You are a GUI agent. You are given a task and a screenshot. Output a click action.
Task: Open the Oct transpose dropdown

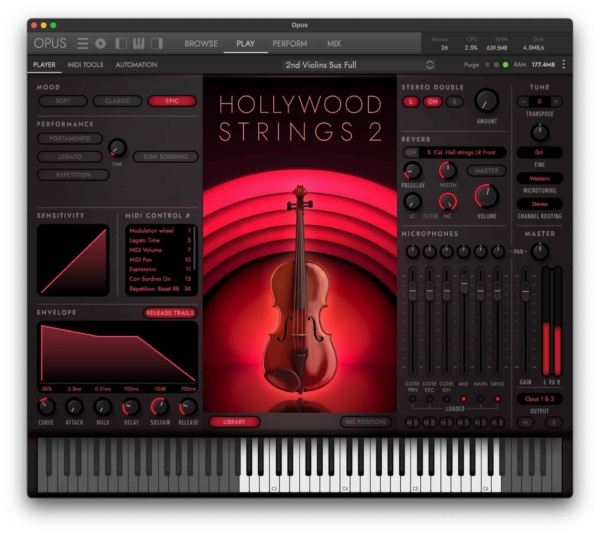click(x=539, y=152)
